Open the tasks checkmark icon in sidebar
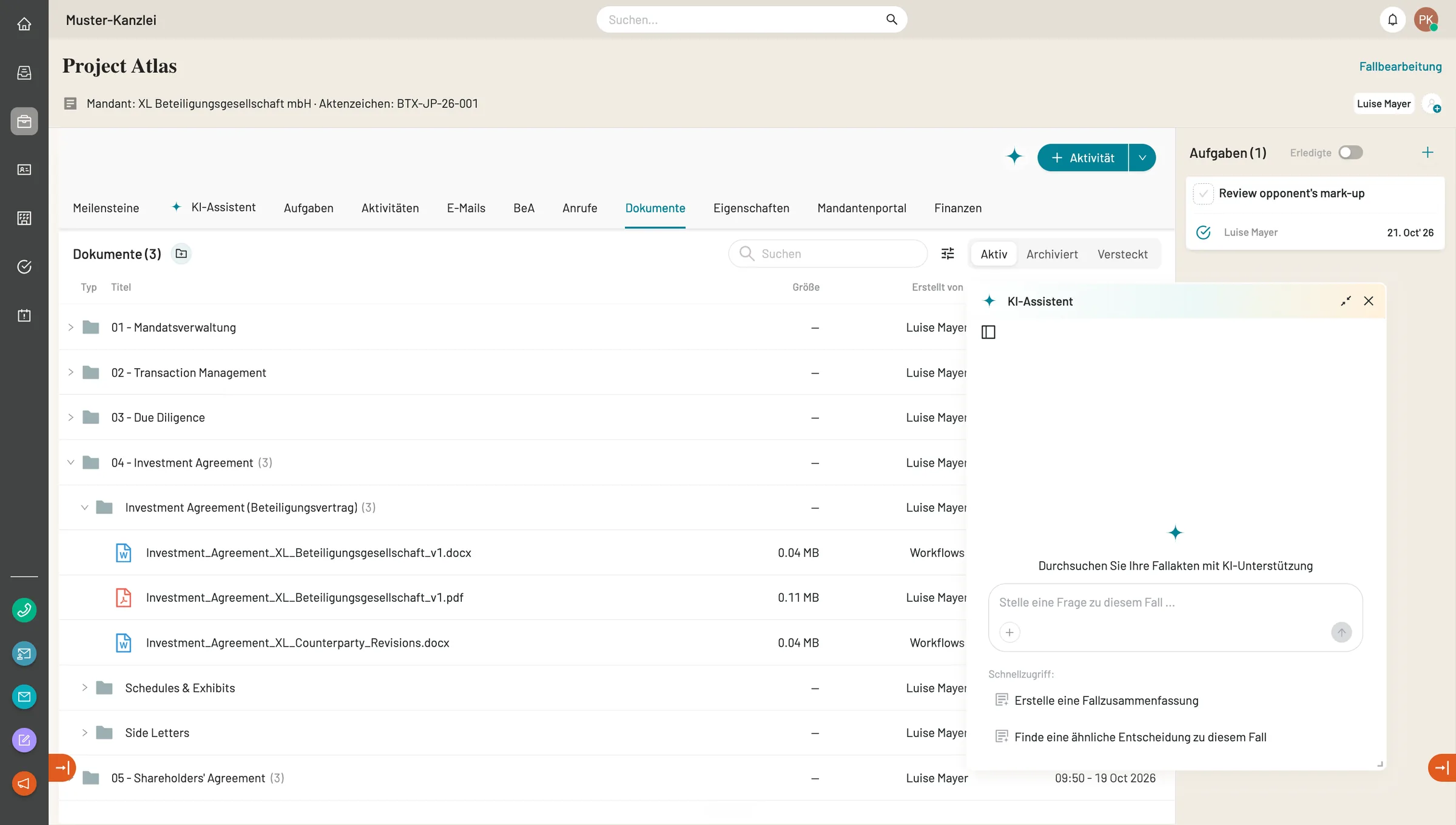The image size is (1456, 825). point(24,267)
